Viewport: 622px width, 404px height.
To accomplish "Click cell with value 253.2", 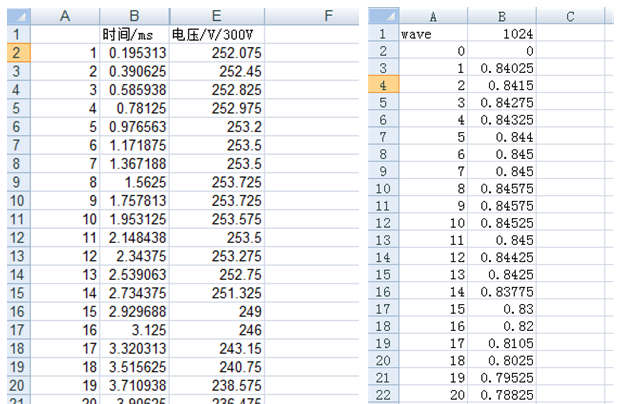I will (x=217, y=127).
